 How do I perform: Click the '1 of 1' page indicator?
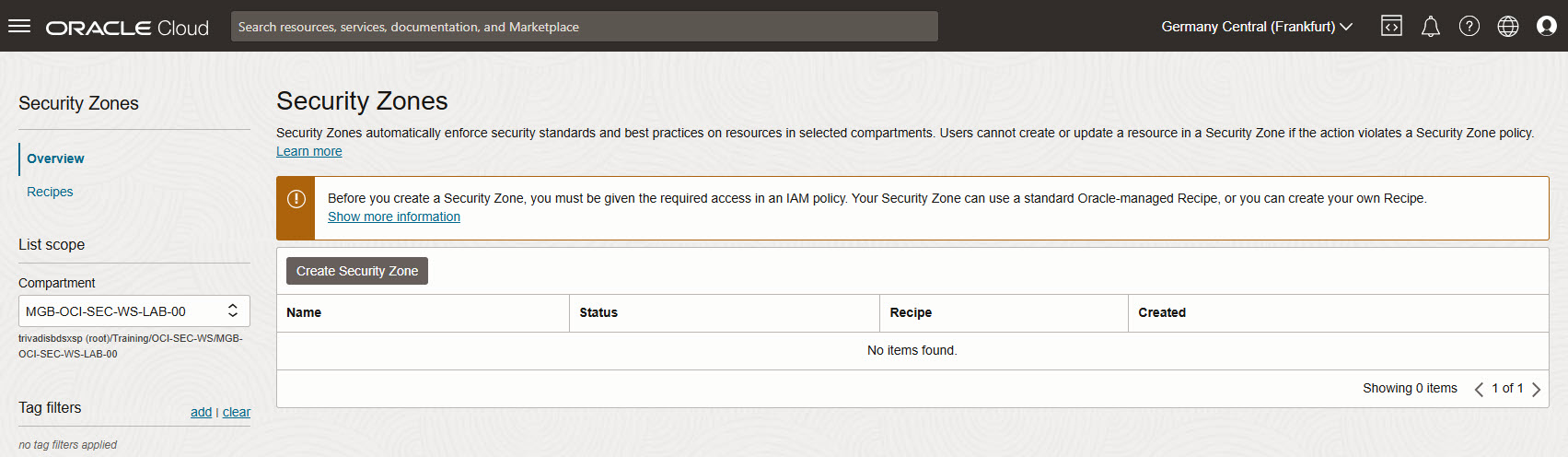click(x=1507, y=388)
